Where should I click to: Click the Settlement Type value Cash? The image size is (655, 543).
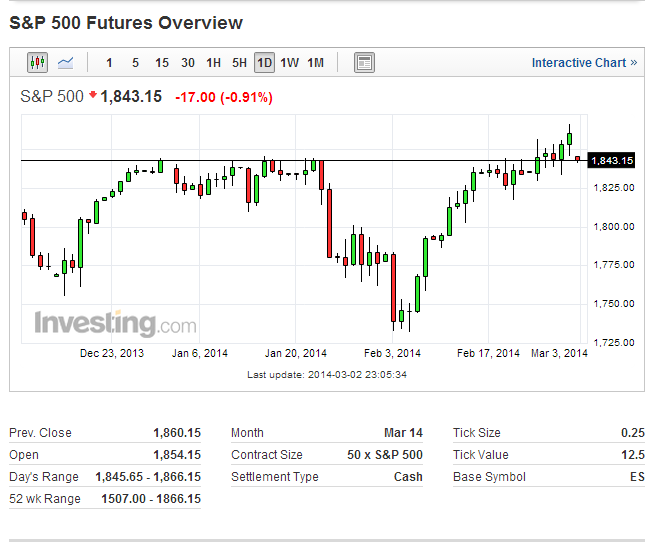click(408, 477)
